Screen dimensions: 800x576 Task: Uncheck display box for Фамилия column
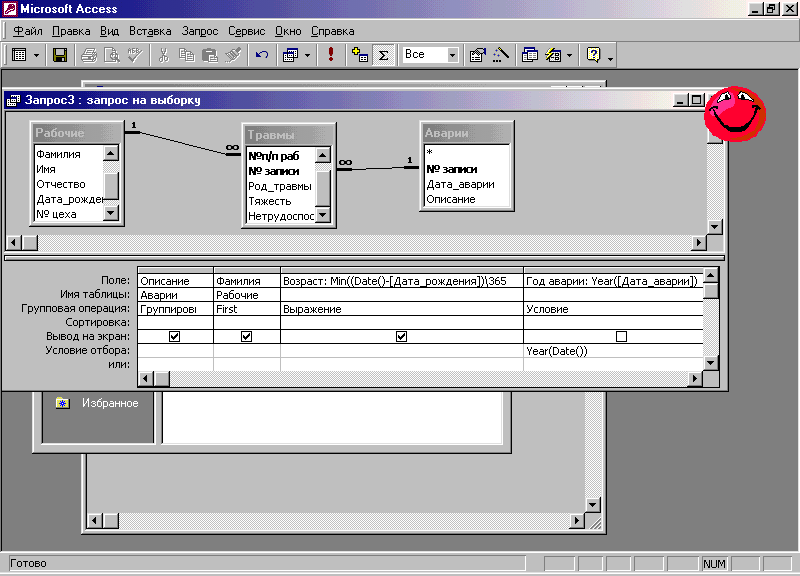(246, 336)
